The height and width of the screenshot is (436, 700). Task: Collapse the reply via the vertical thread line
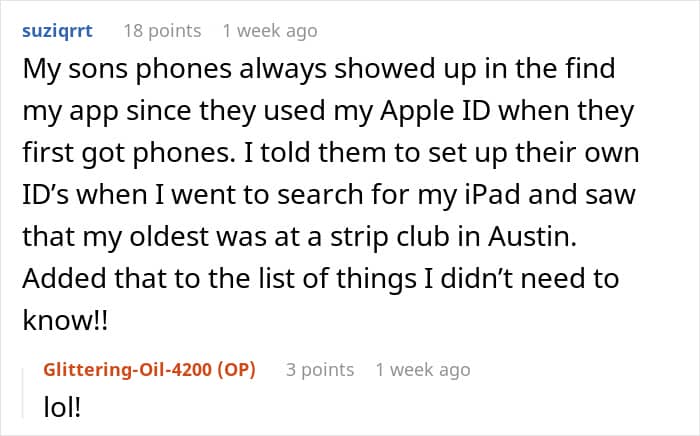tap(23, 393)
